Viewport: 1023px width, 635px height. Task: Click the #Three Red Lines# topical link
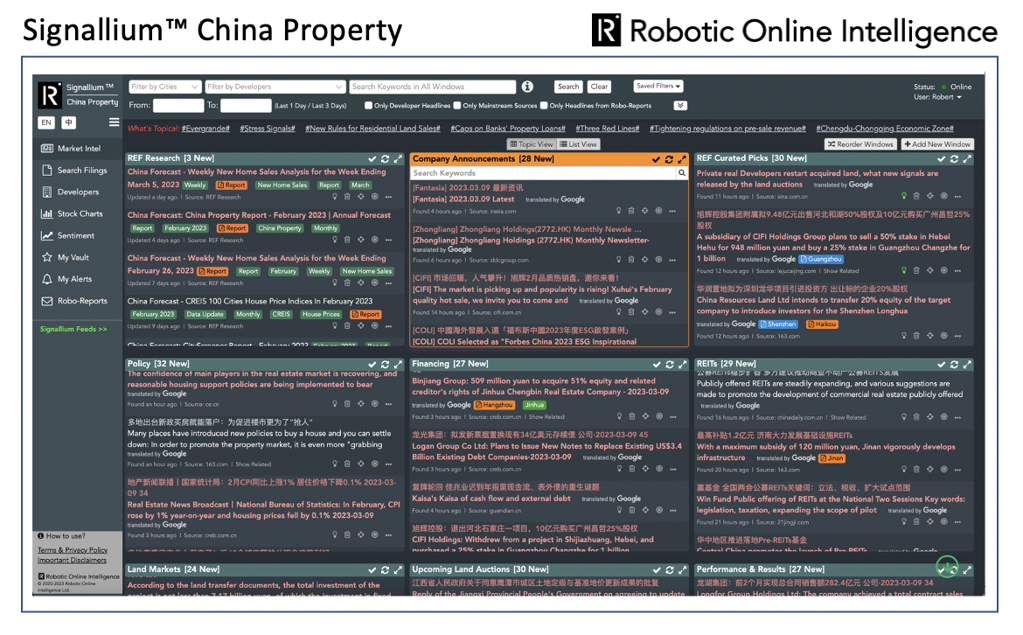click(x=607, y=129)
